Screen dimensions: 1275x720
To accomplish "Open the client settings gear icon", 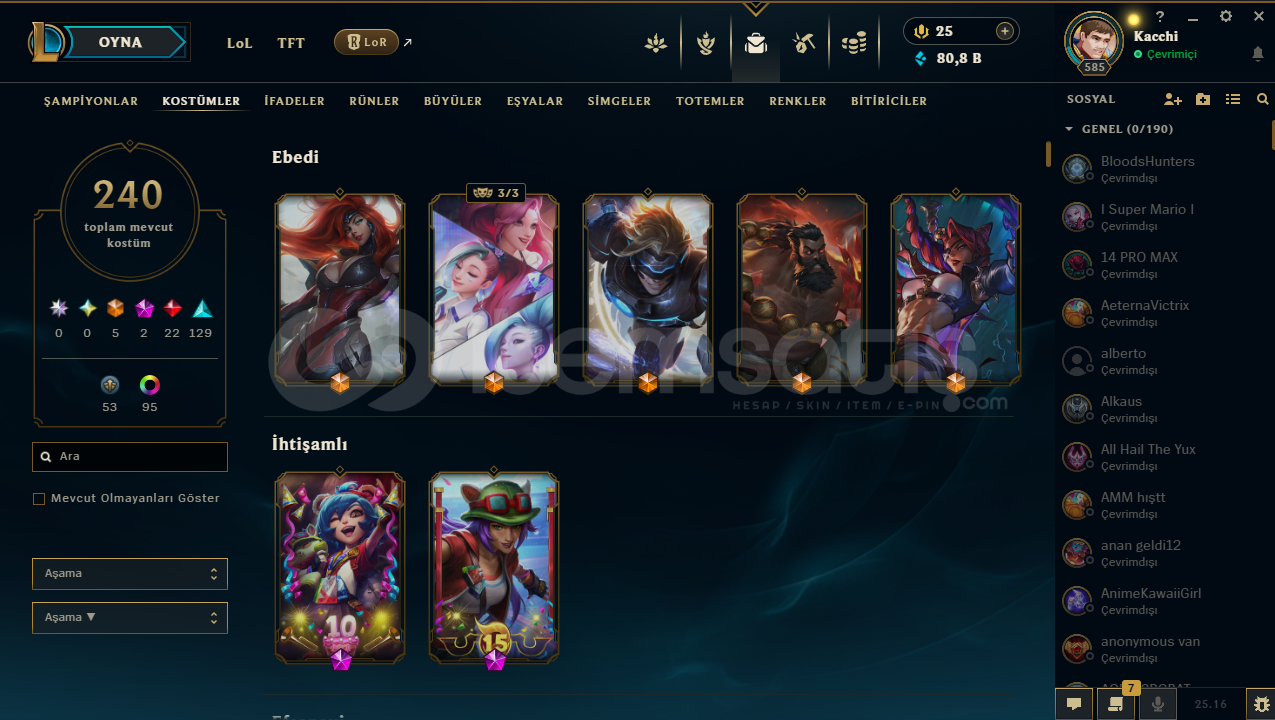I will tap(1226, 16).
